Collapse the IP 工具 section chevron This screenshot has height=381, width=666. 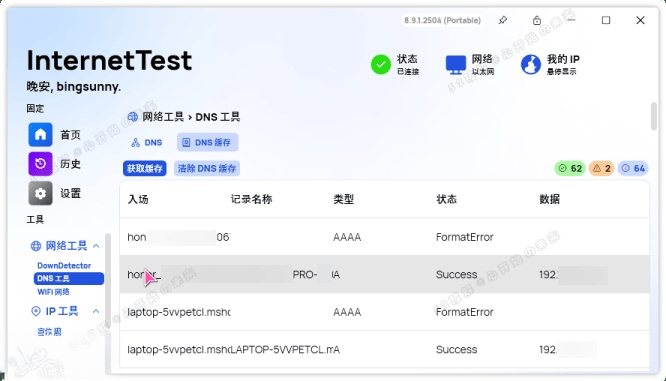point(96,311)
